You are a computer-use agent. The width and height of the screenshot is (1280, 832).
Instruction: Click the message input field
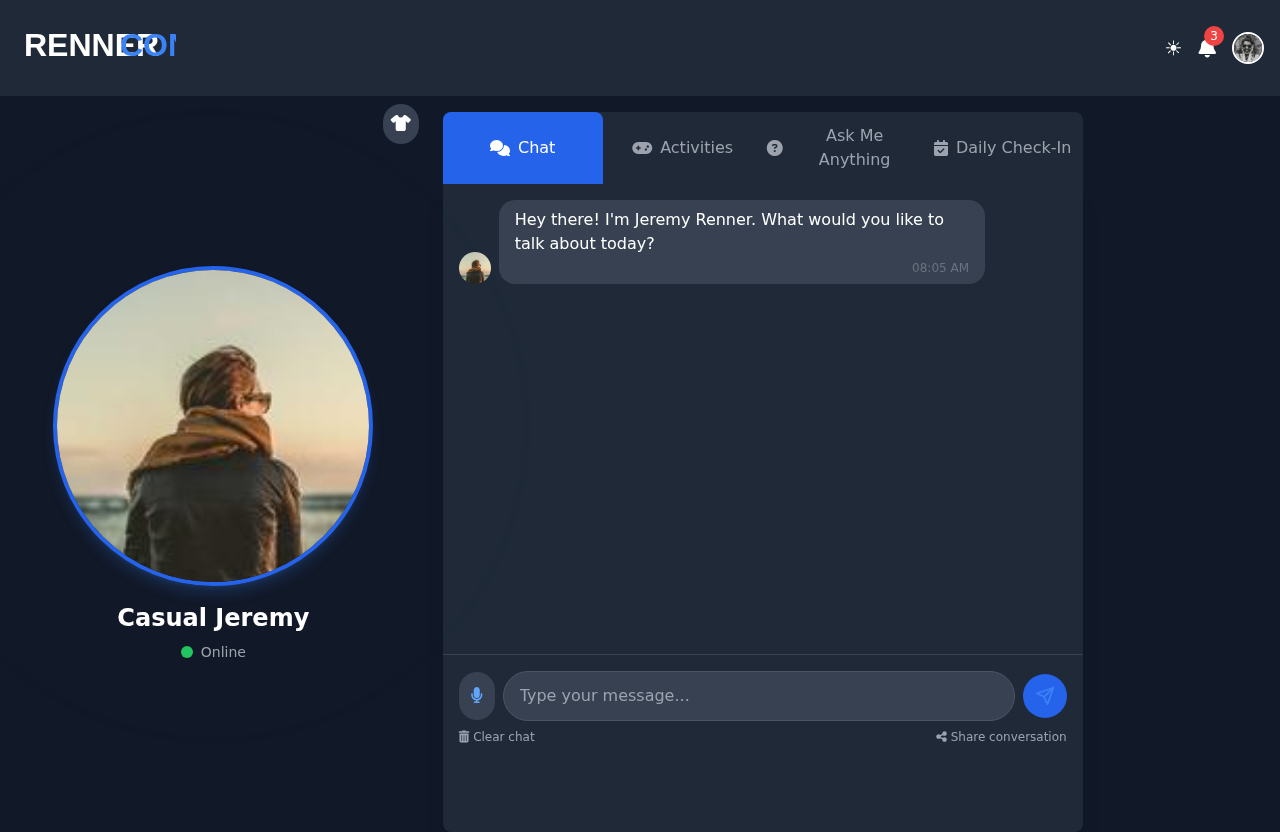[758, 696]
